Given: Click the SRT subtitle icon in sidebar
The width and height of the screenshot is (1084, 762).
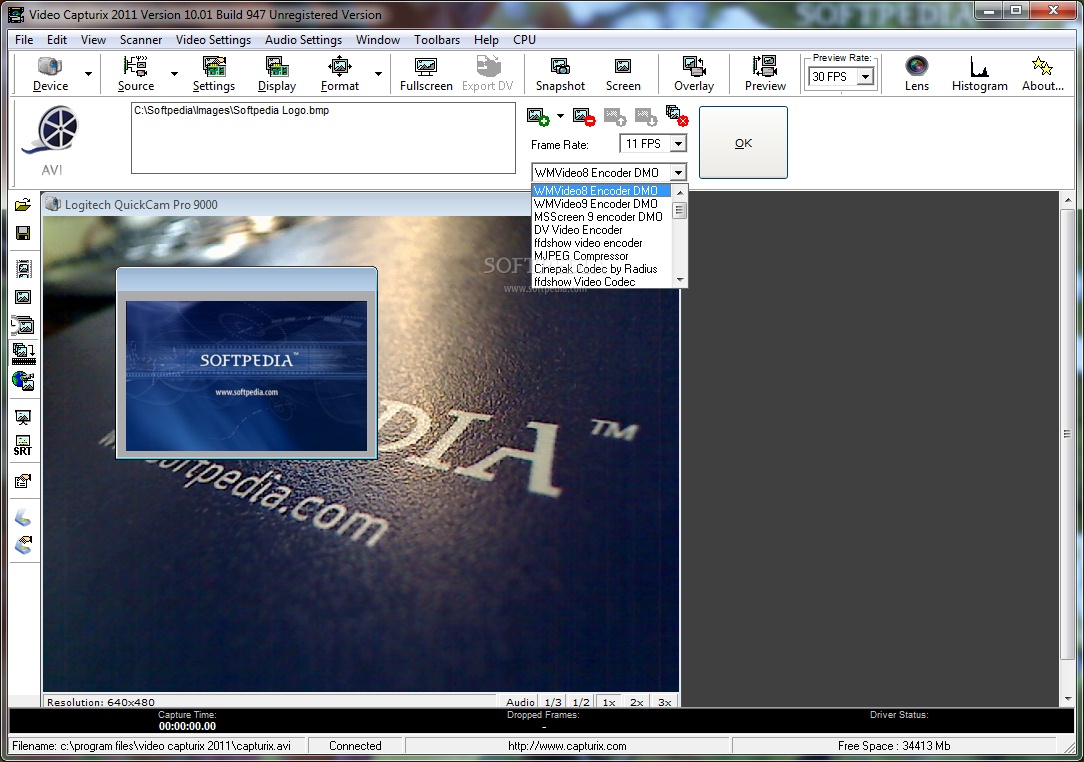Looking at the screenshot, I should coord(23,446).
